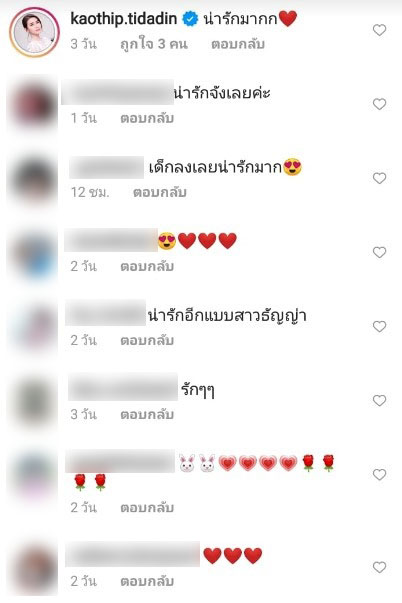Like the last comment with three red hearts
This screenshot has height=603, width=402.
pos(379,567)
